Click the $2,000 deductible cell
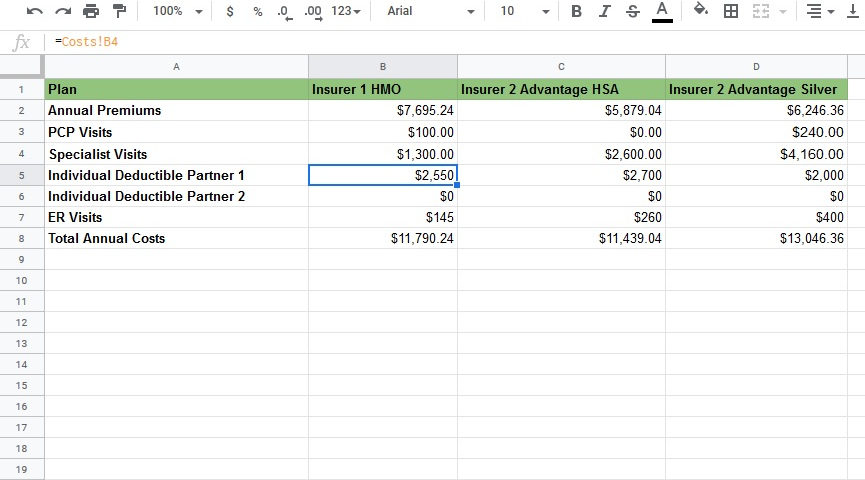The image size is (865, 480). (x=756, y=175)
